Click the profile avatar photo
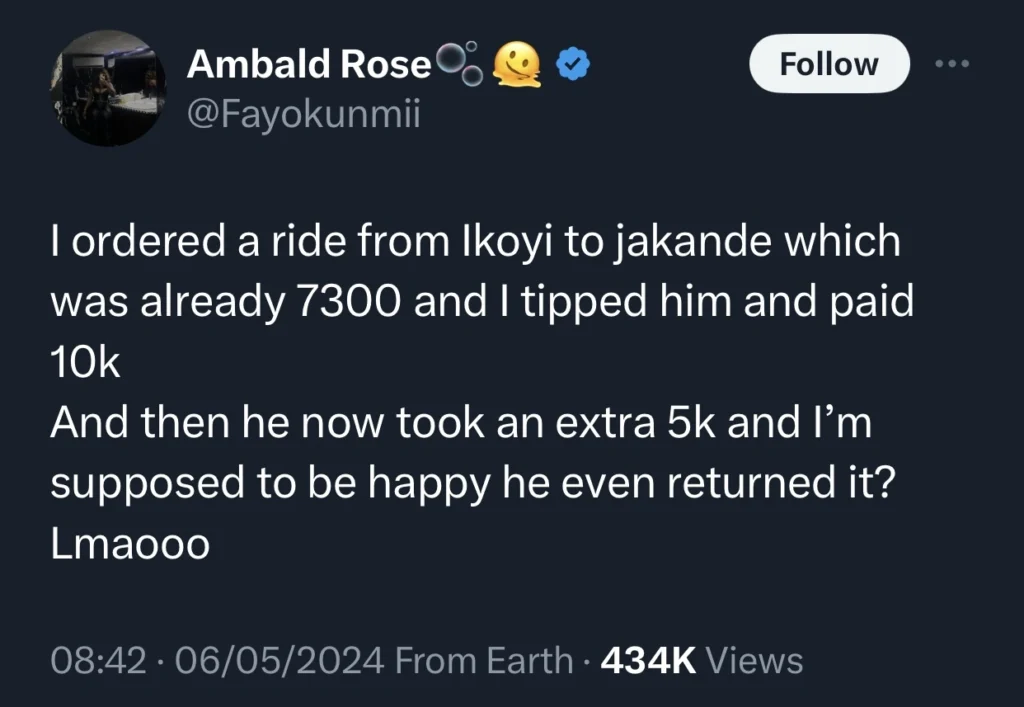This screenshot has width=1024, height=707. coord(108,90)
